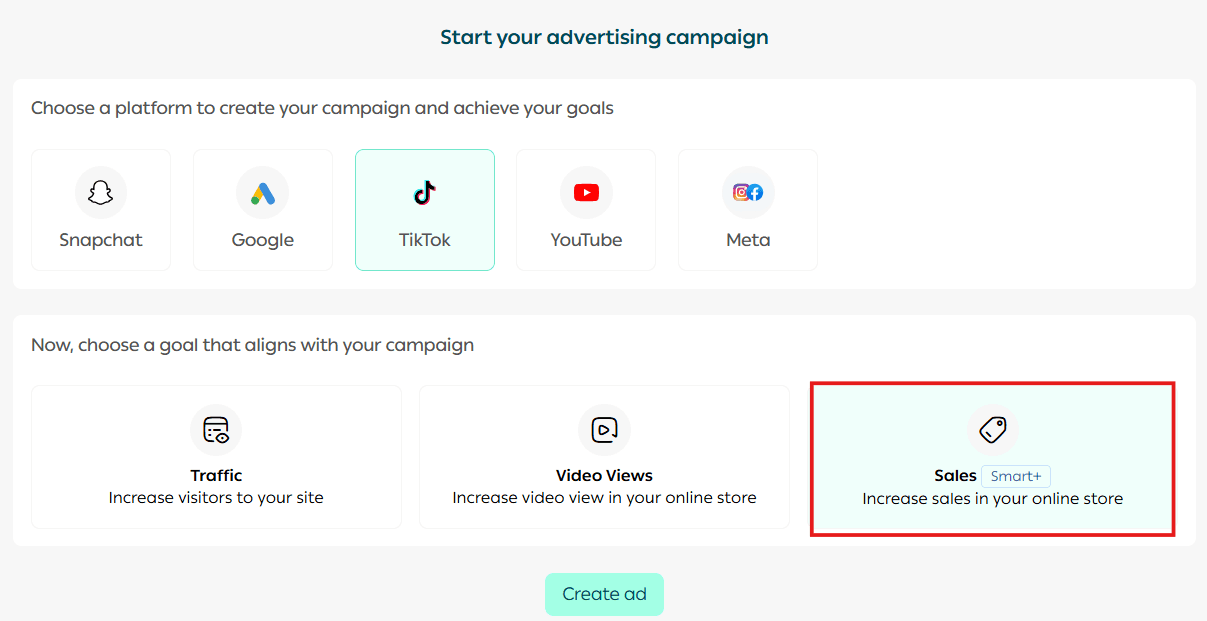Choose the 'Video Views' goal title

[604, 476]
